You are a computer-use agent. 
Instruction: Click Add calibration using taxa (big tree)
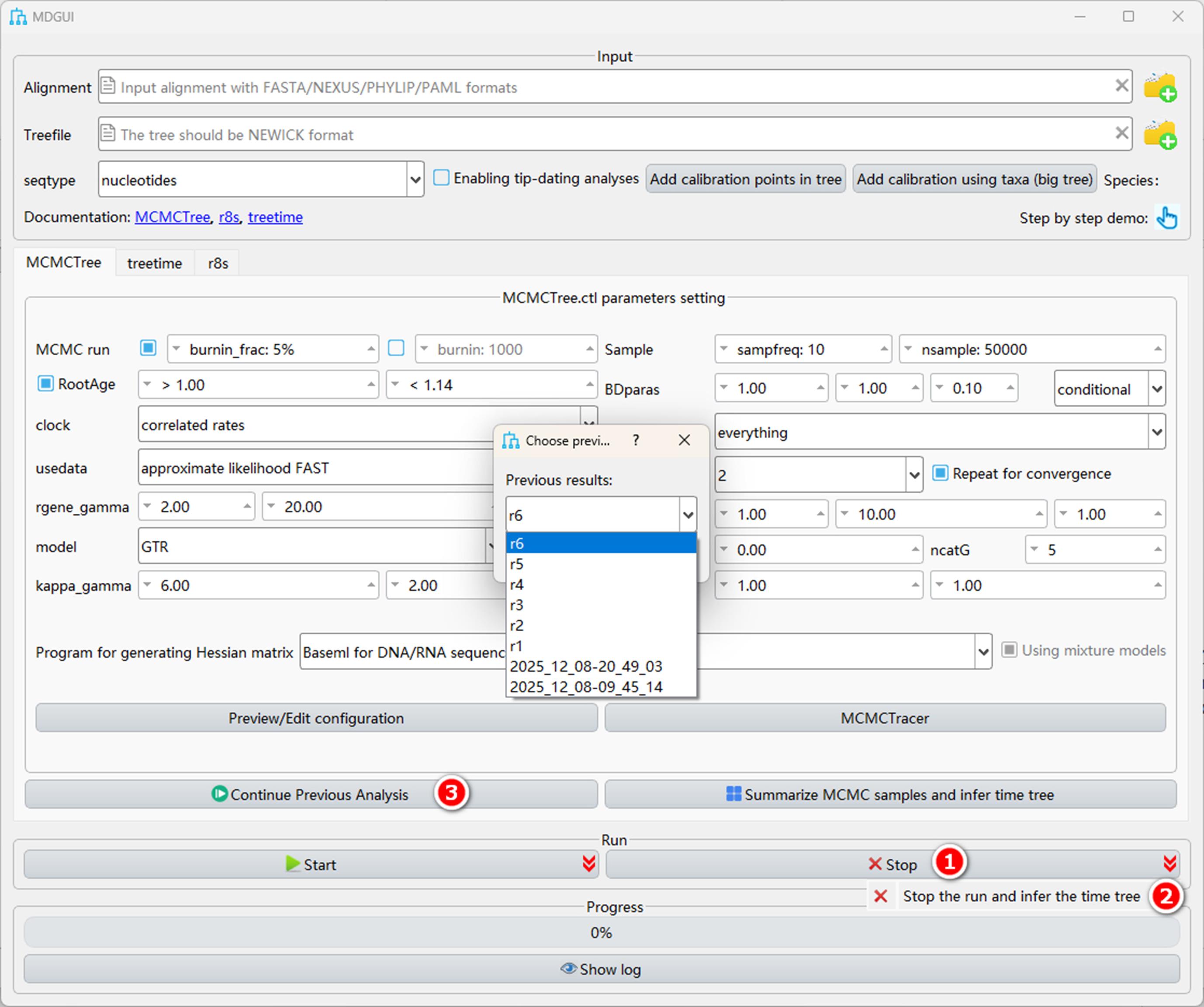point(975,179)
